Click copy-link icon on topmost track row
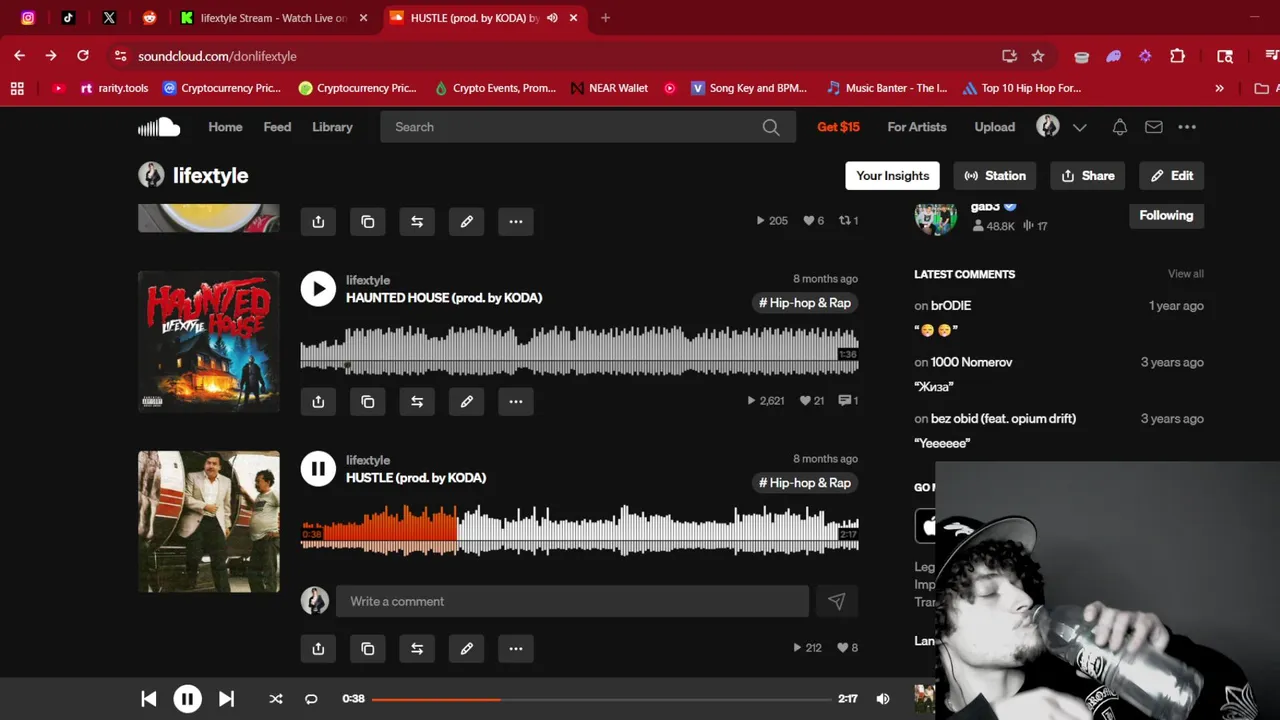Image resolution: width=1280 pixels, height=720 pixels. 368,221
